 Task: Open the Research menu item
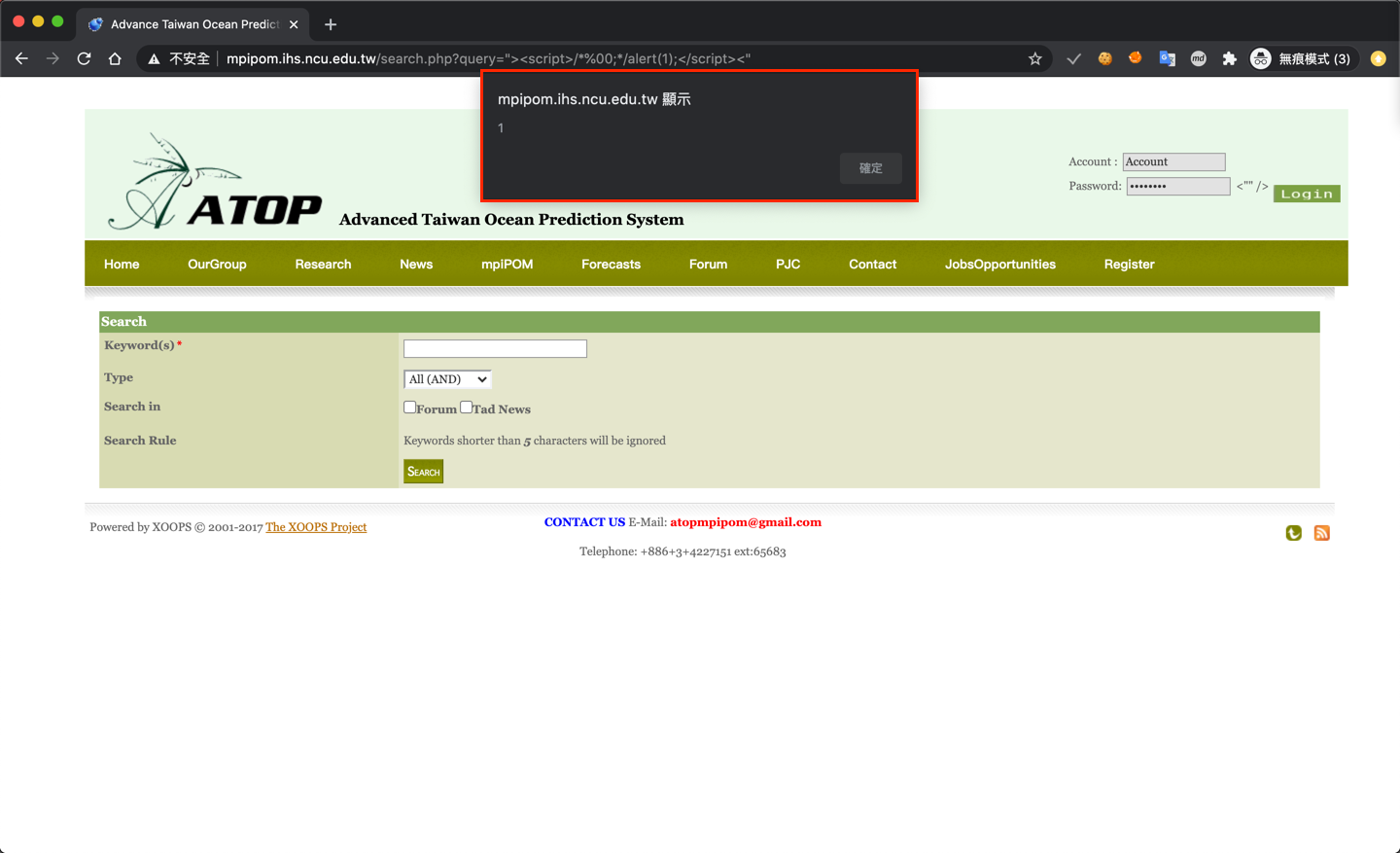click(x=323, y=264)
